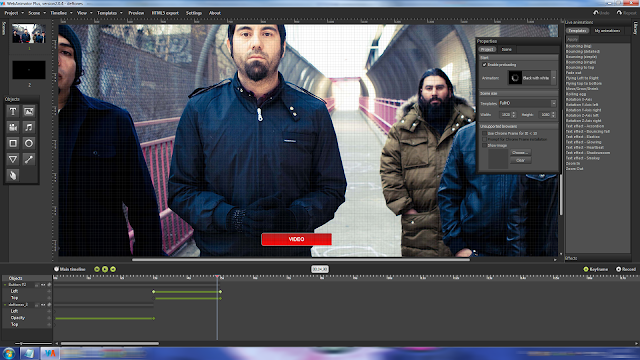
Task: Click add keyframe icon on Opacity row
Action: point(49,318)
